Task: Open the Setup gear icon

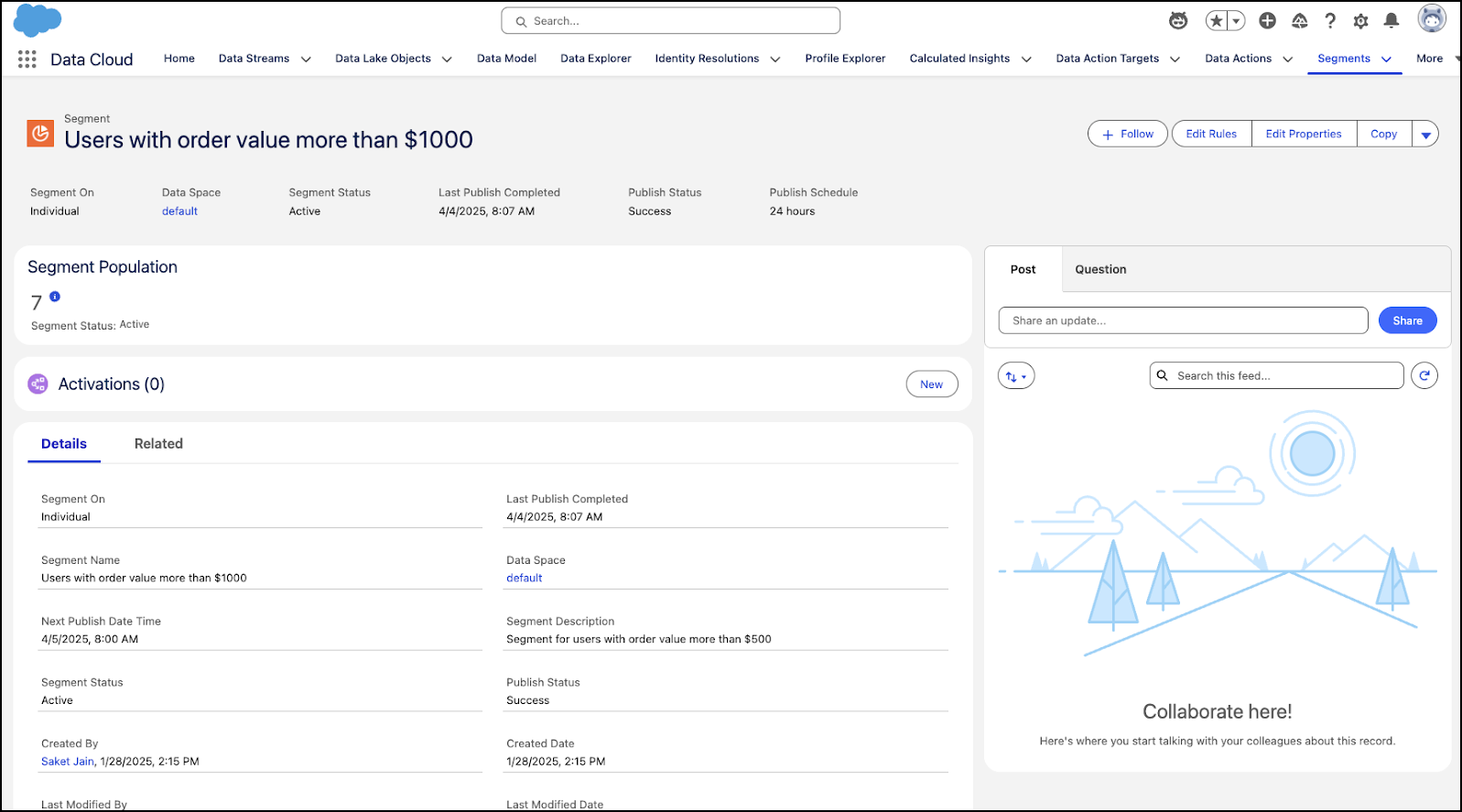Action: tap(1360, 21)
